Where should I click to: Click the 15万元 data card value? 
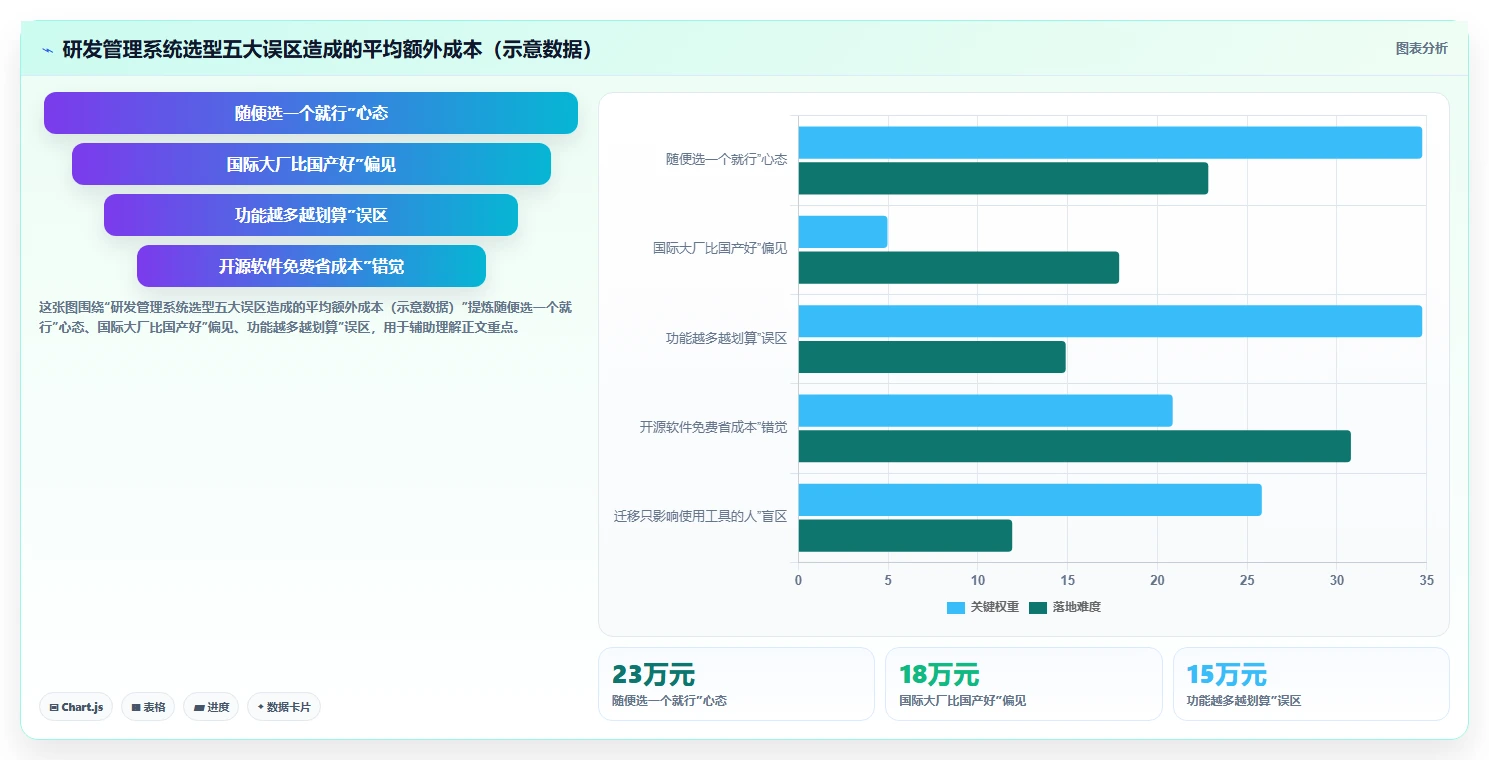point(1226,675)
